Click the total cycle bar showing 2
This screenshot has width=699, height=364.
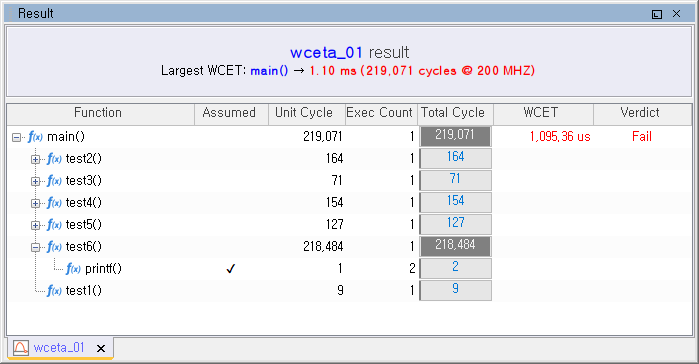(x=455, y=268)
